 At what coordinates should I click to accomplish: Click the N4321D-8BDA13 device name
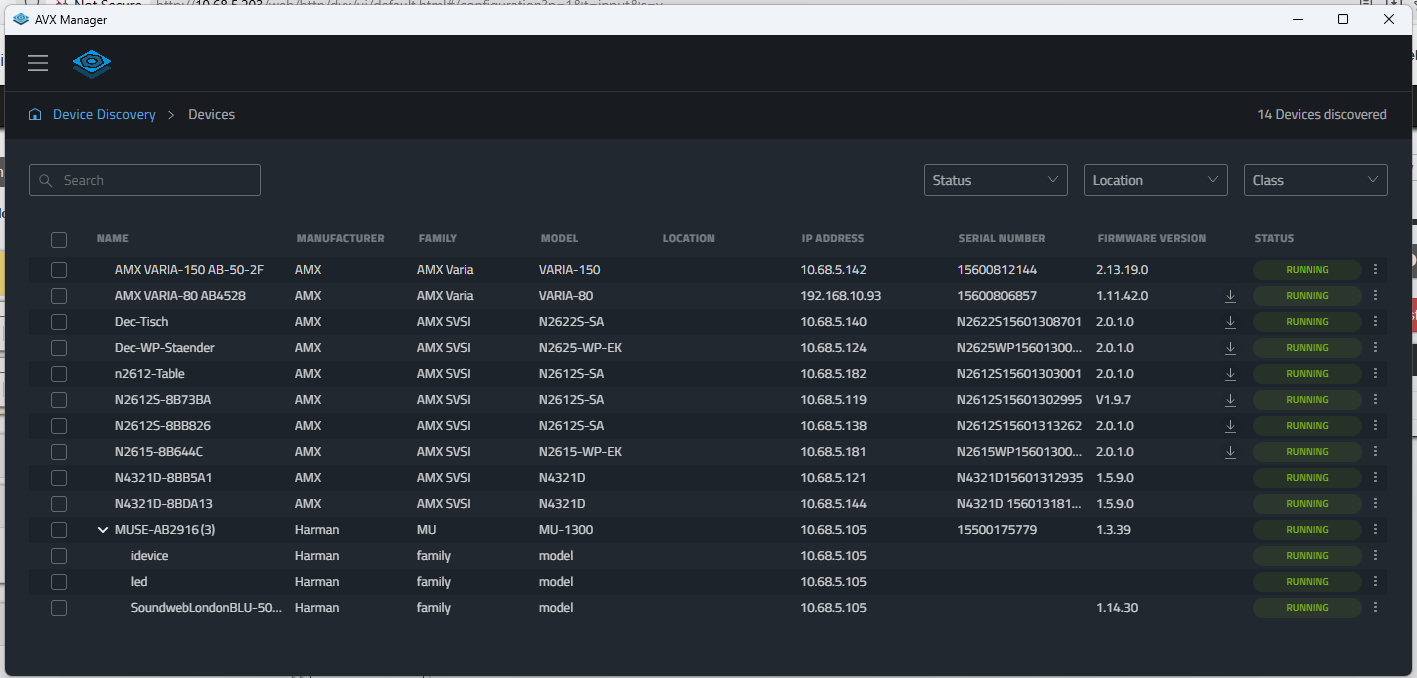click(164, 504)
